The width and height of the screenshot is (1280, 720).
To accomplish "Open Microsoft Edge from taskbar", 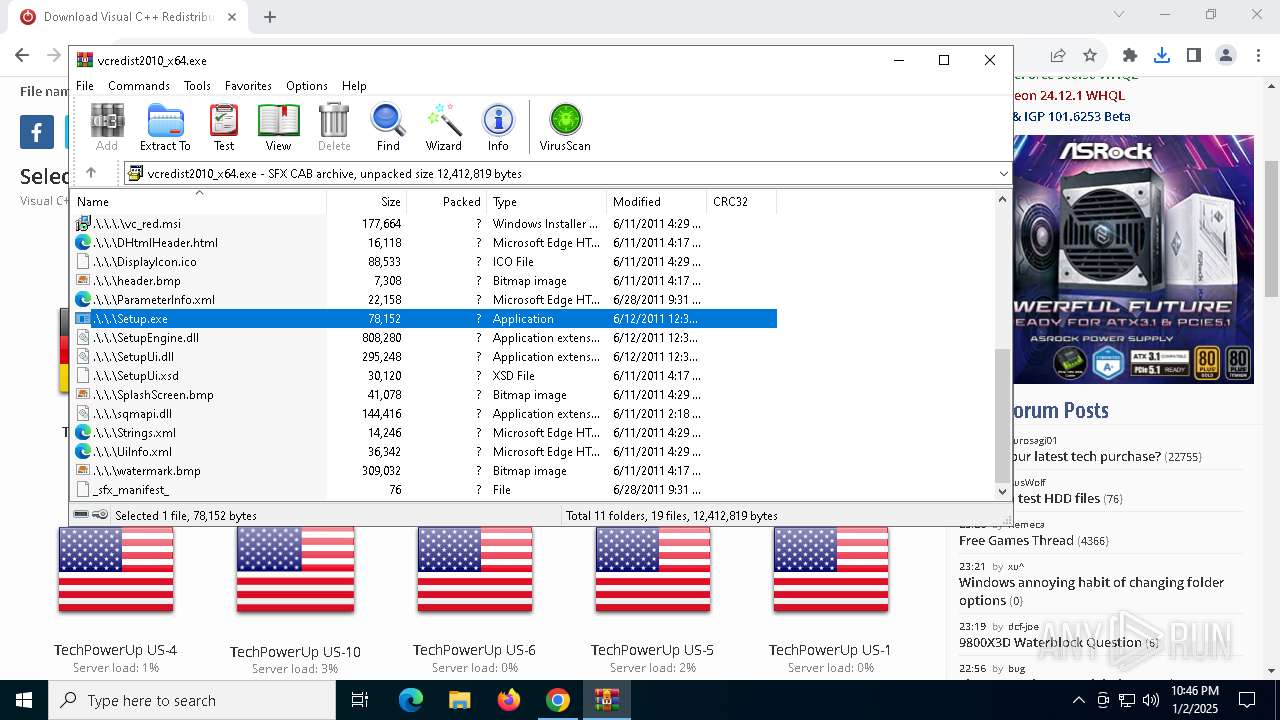I will pyautogui.click(x=411, y=700).
